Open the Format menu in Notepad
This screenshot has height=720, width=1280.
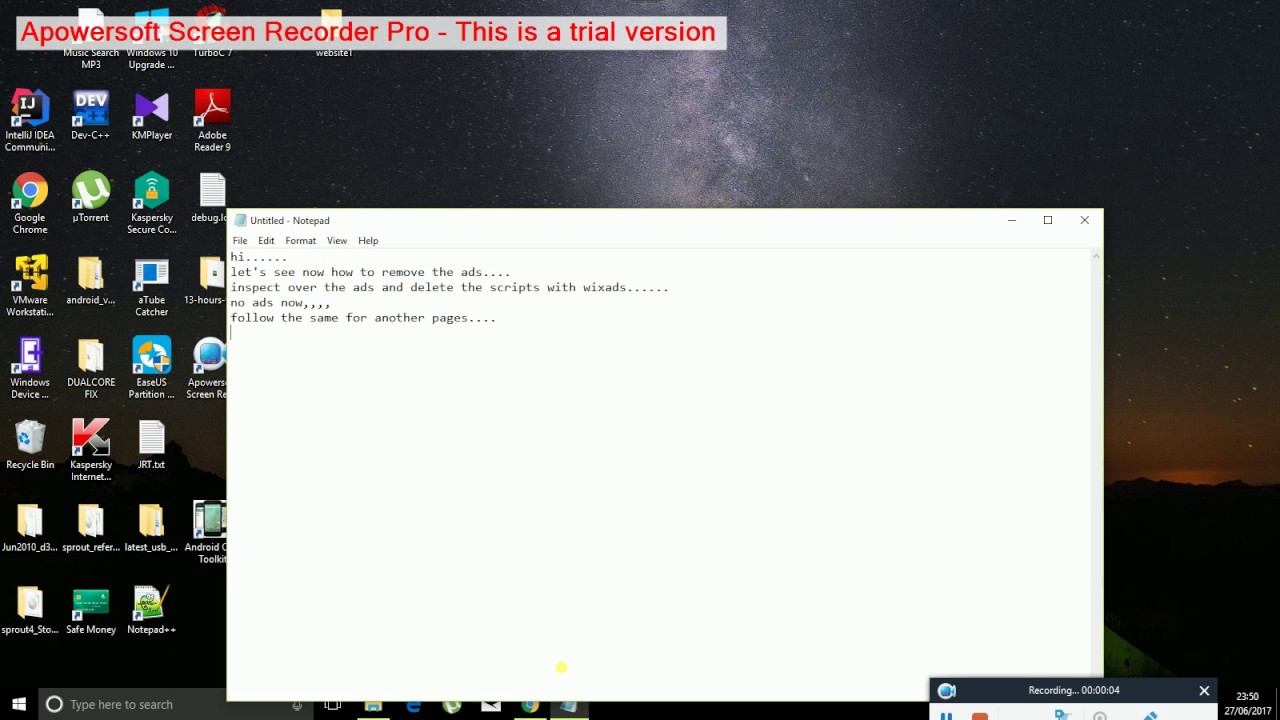point(300,241)
